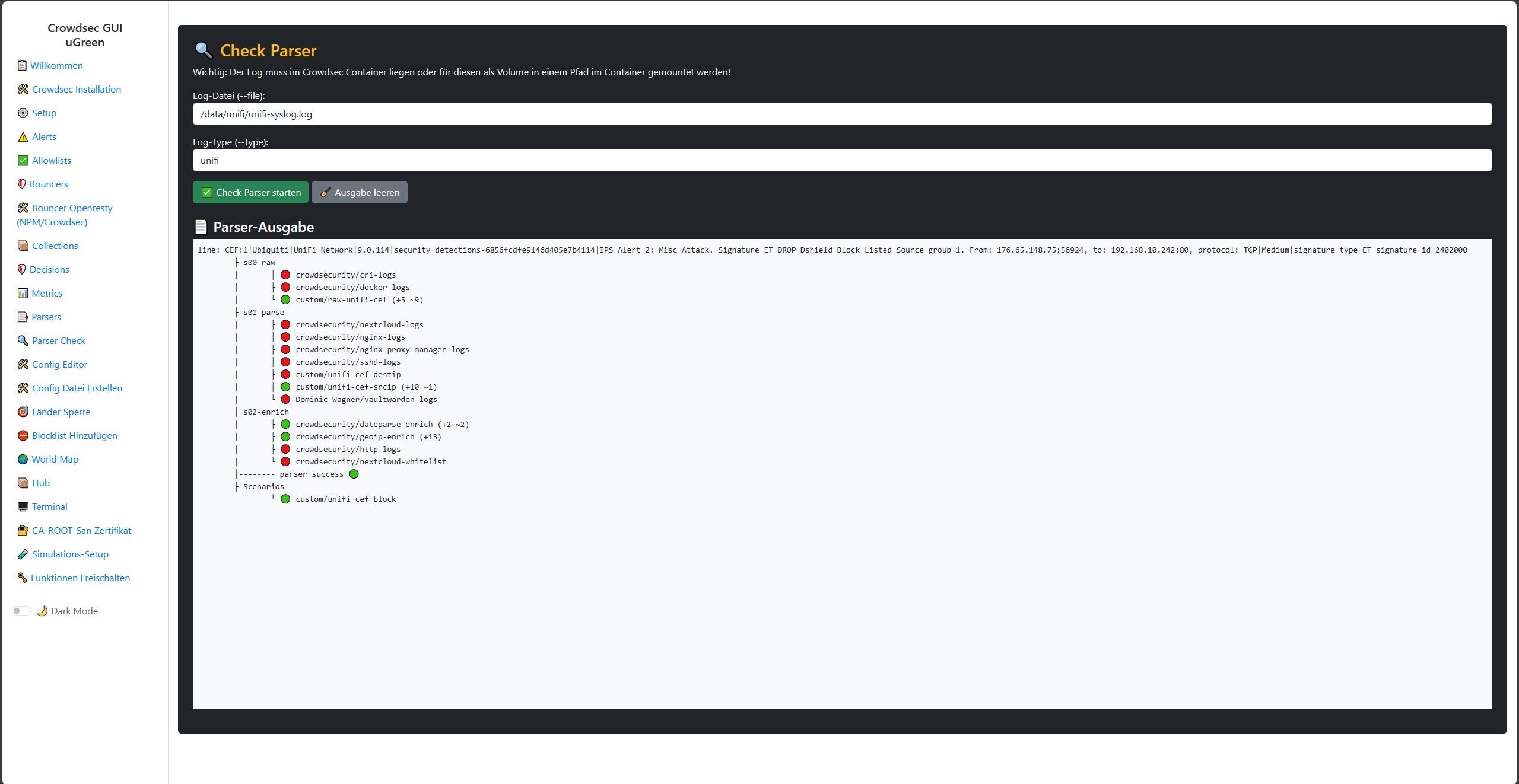
Task: Click the s00-raw tree node
Action: coord(259,263)
